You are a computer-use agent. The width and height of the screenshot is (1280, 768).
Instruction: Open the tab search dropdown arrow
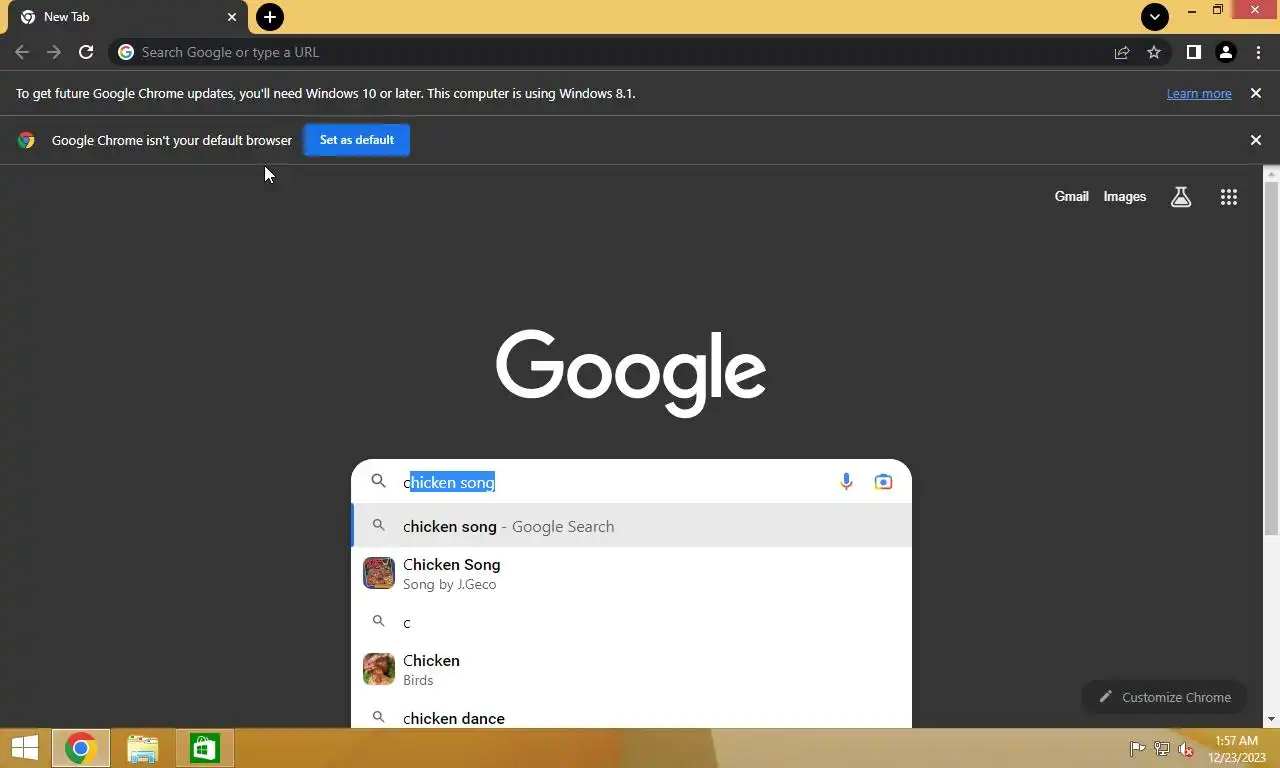coord(1155,16)
